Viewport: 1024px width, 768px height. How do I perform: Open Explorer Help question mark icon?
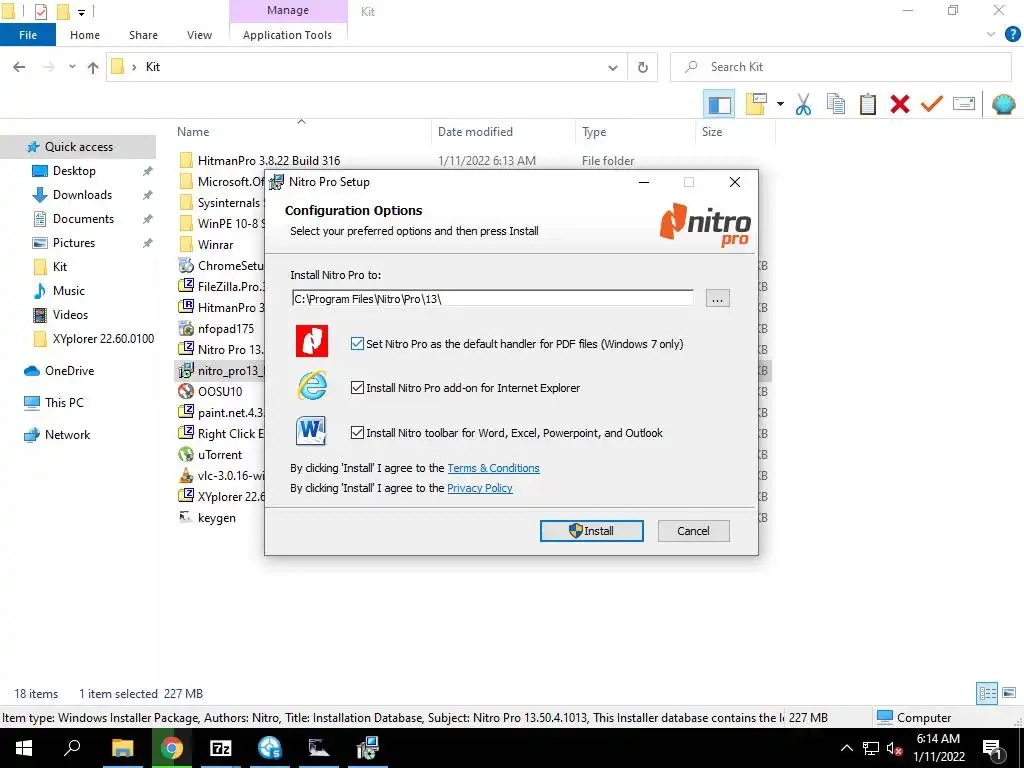click(1012, 35)
